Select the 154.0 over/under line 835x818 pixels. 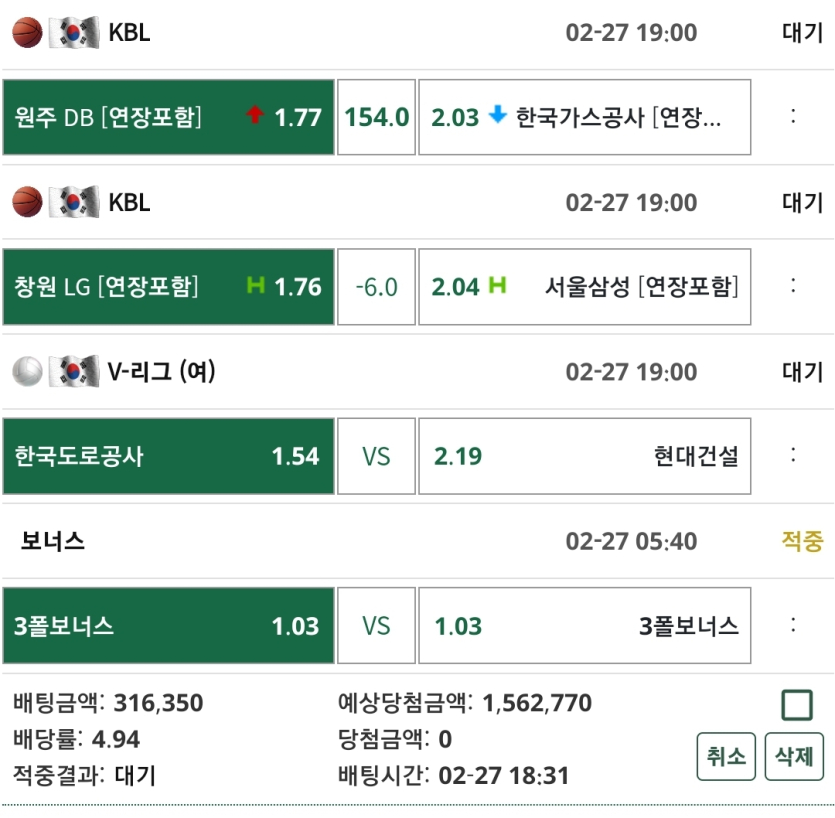[376, 117]
